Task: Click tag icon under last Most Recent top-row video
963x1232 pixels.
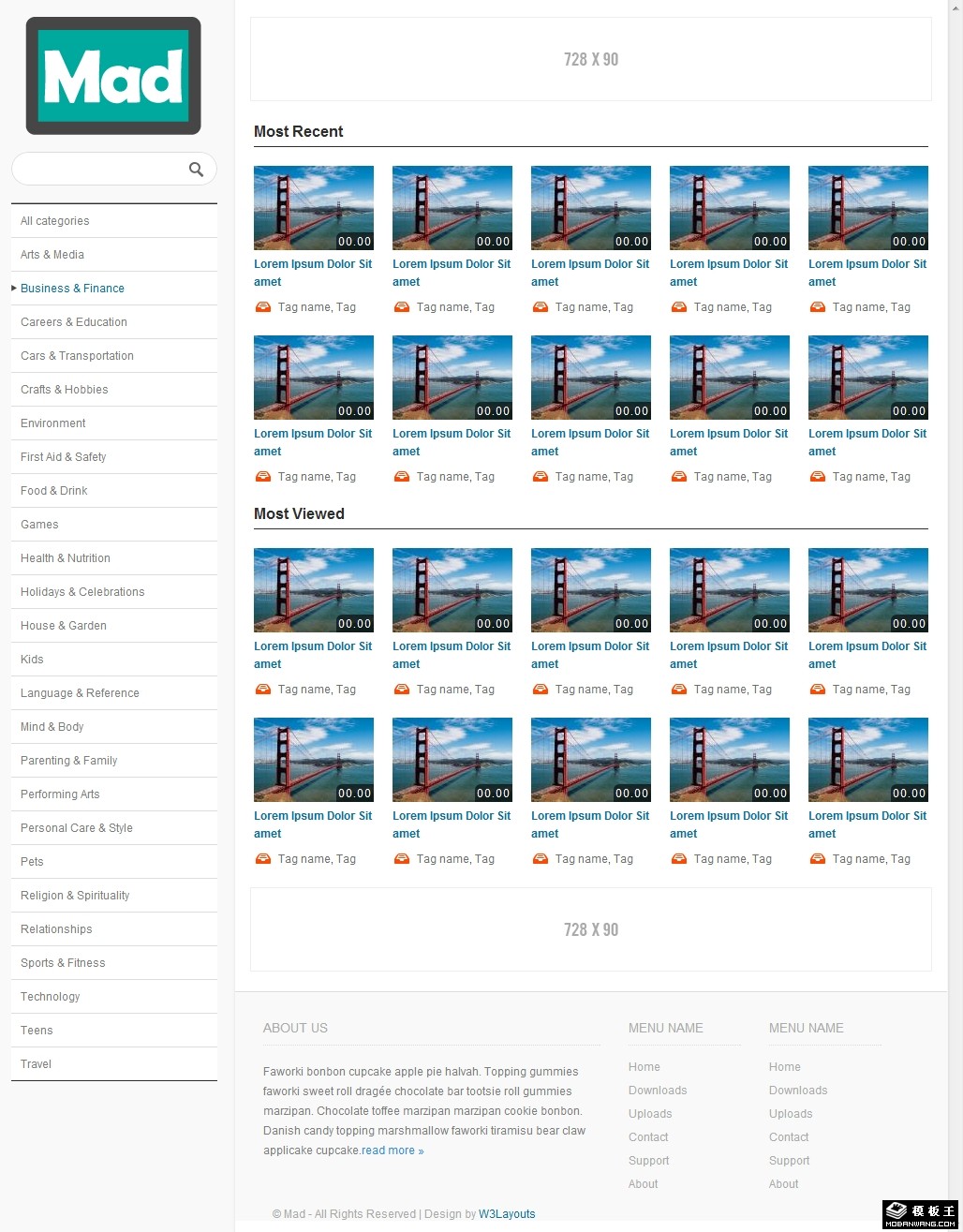Action: pos(818,307)
